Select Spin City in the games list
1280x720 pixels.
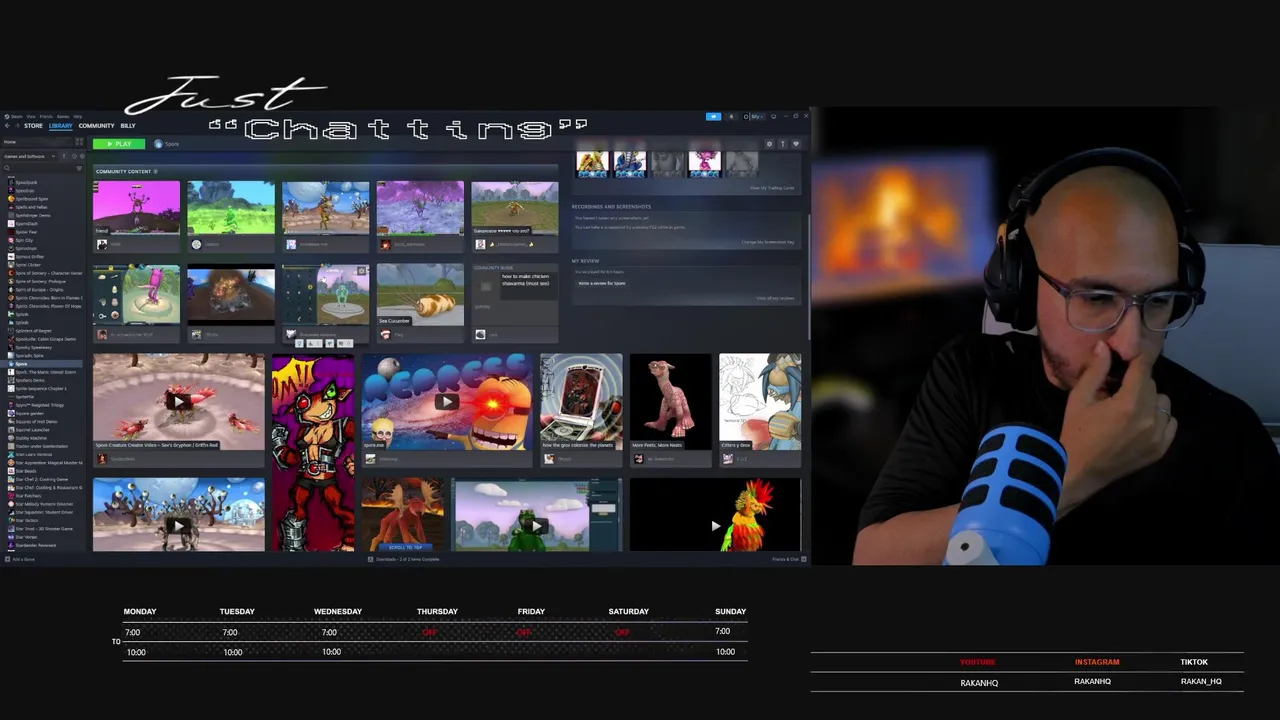25,240
